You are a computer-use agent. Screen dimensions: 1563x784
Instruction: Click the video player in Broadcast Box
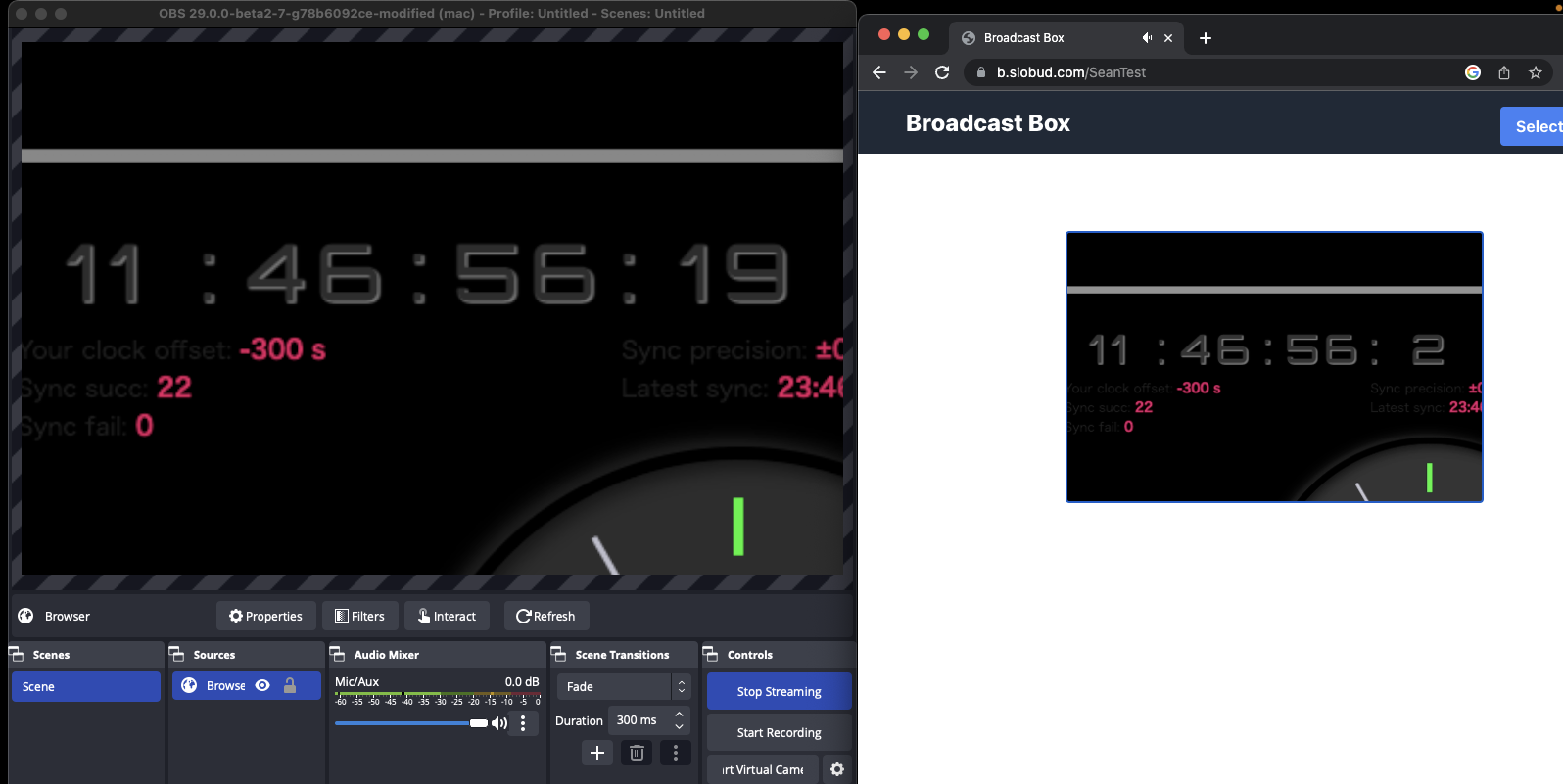tap(1274, 367)
